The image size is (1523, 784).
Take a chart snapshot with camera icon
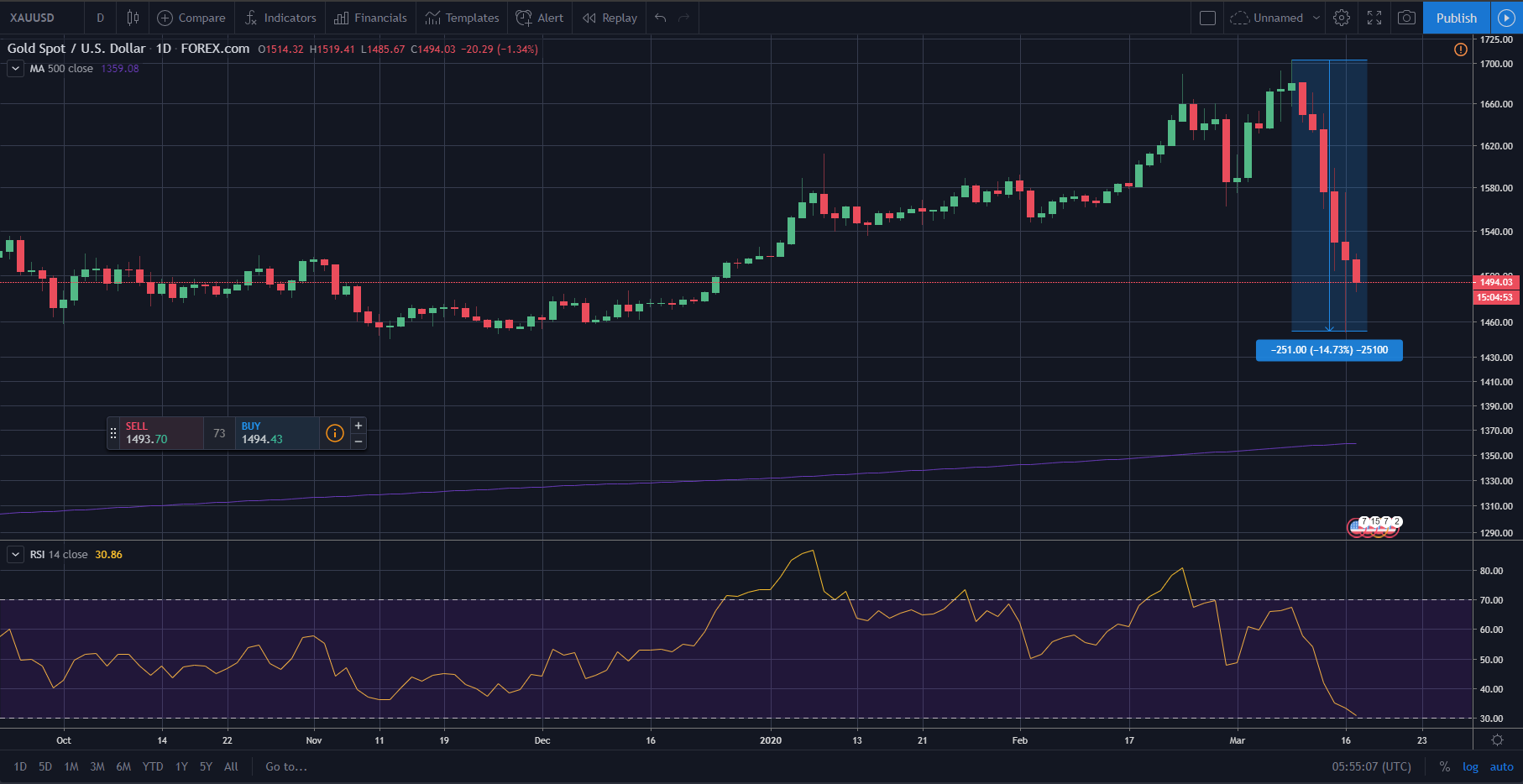pos(1406,18)
